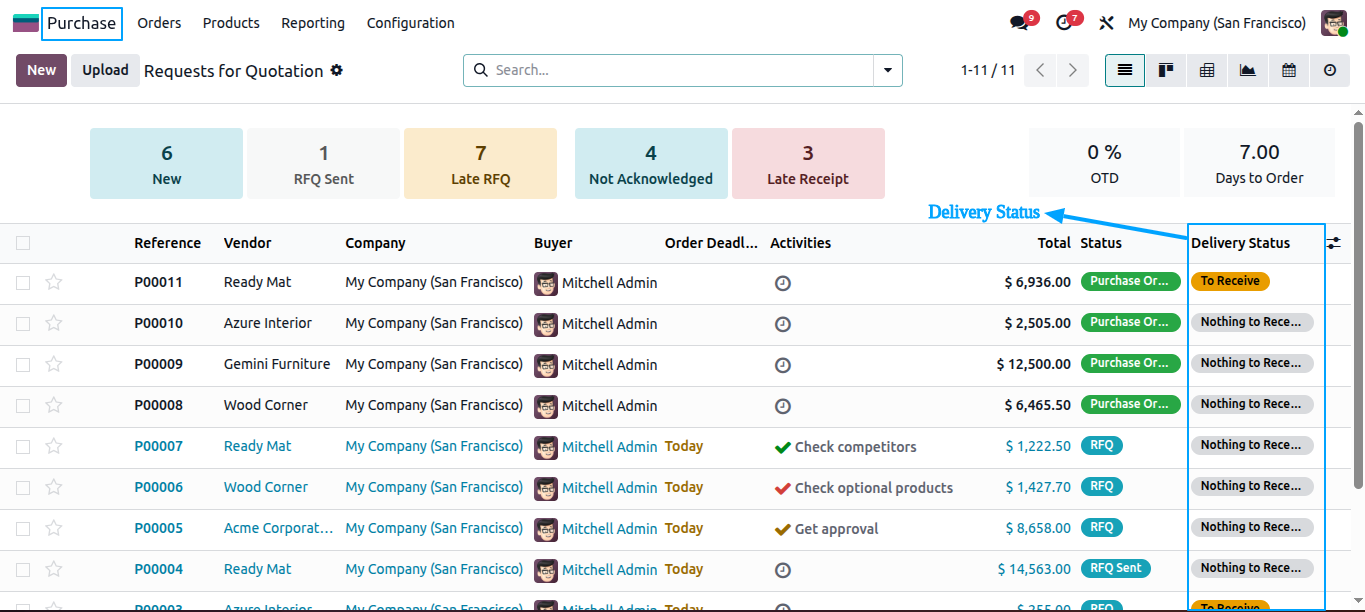Viewport: 1365px width, 612px height.
Task: Sort by Buyer column header
Action: [x=553, y=243]
